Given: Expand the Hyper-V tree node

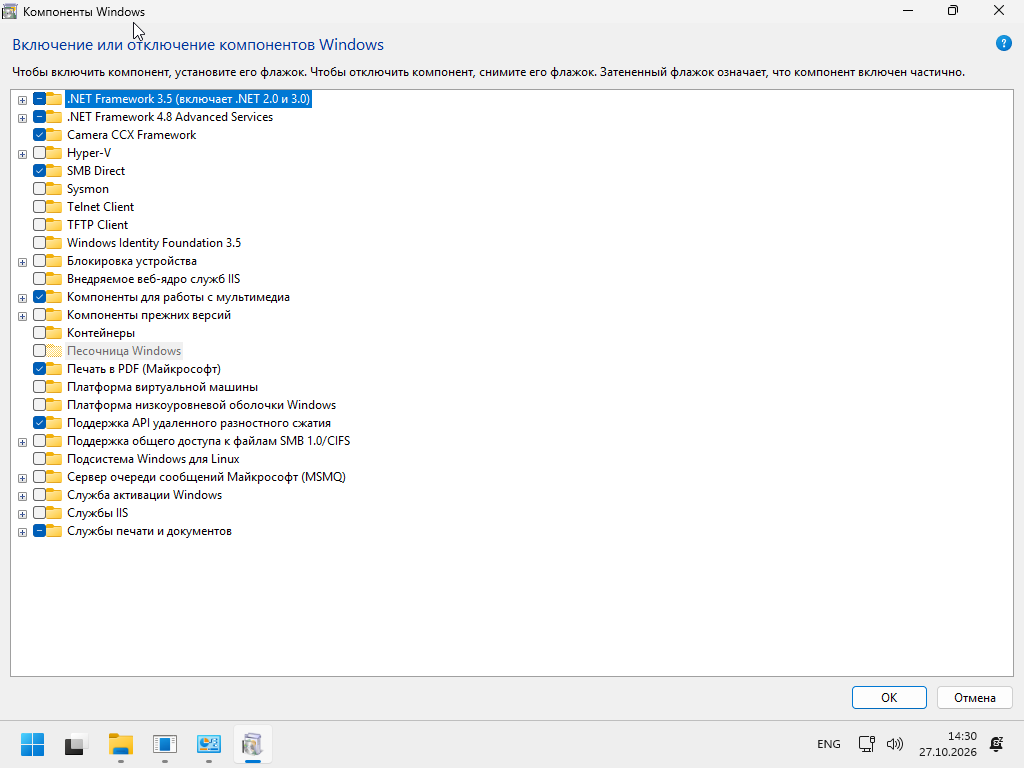Looking at the screenshot, I should [x=22, y=154].
